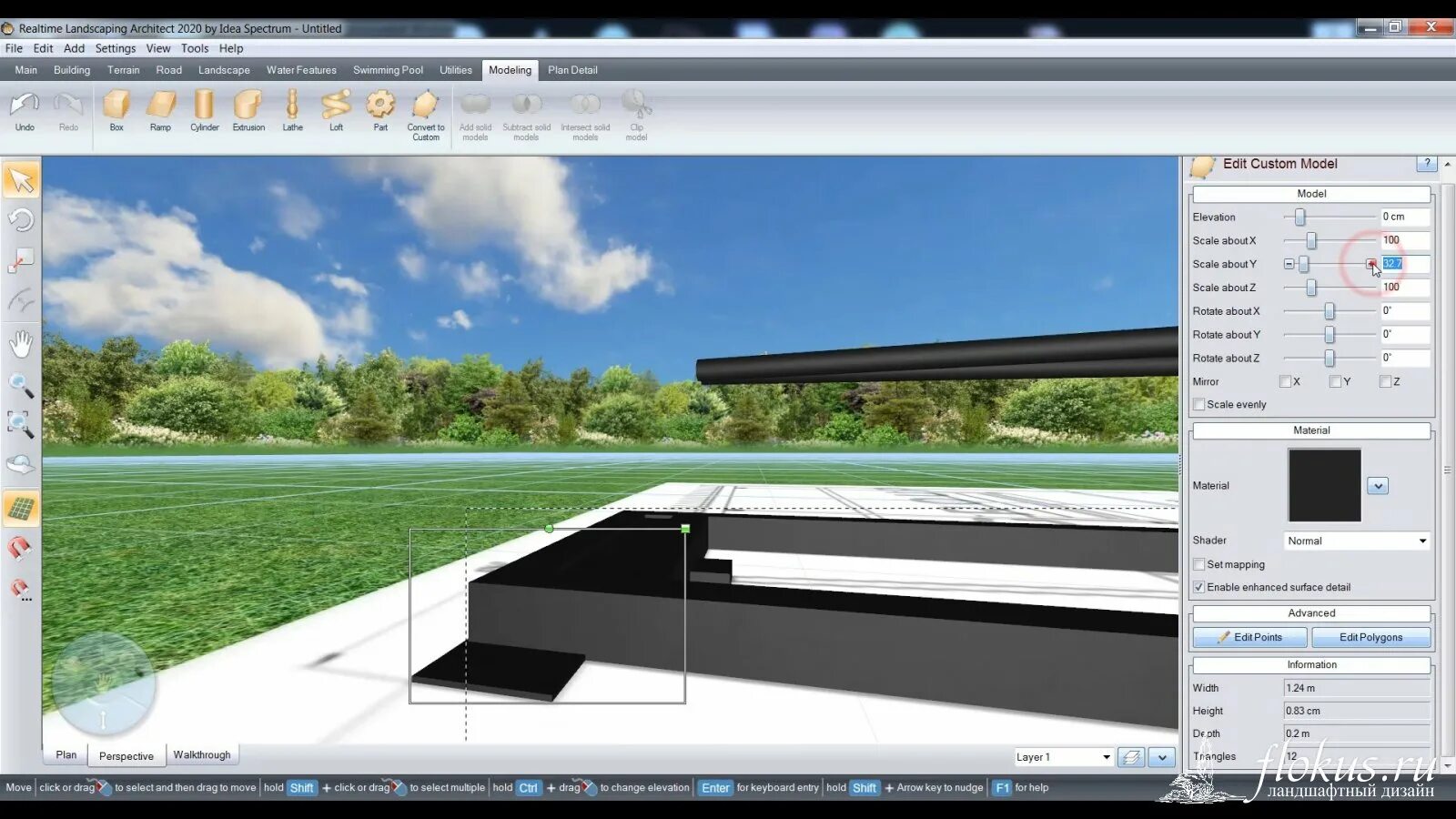Uncheck Enable enhanced surface detail

pos(1198,587)
